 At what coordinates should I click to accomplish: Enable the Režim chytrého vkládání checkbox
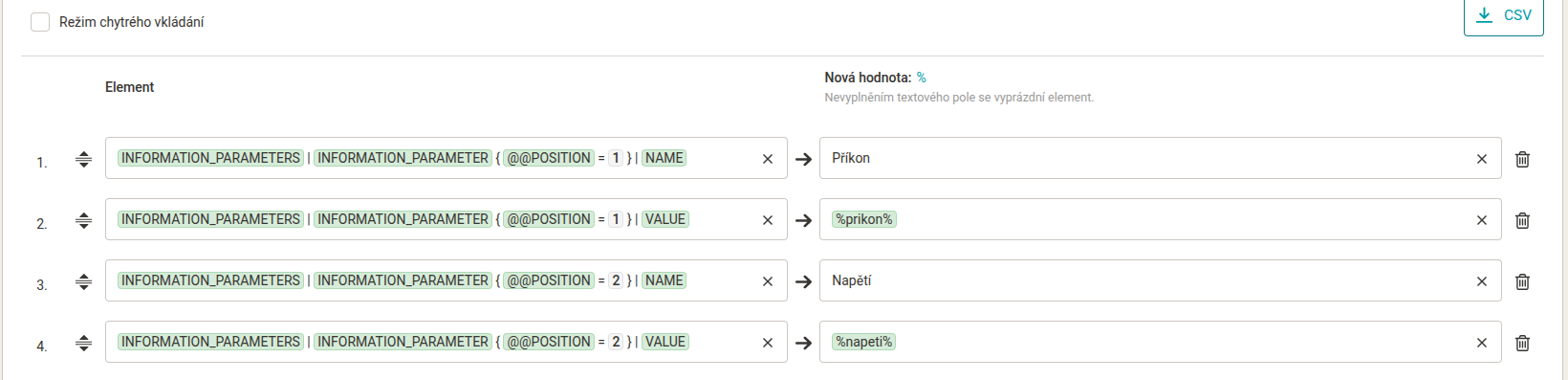[40, 22]
